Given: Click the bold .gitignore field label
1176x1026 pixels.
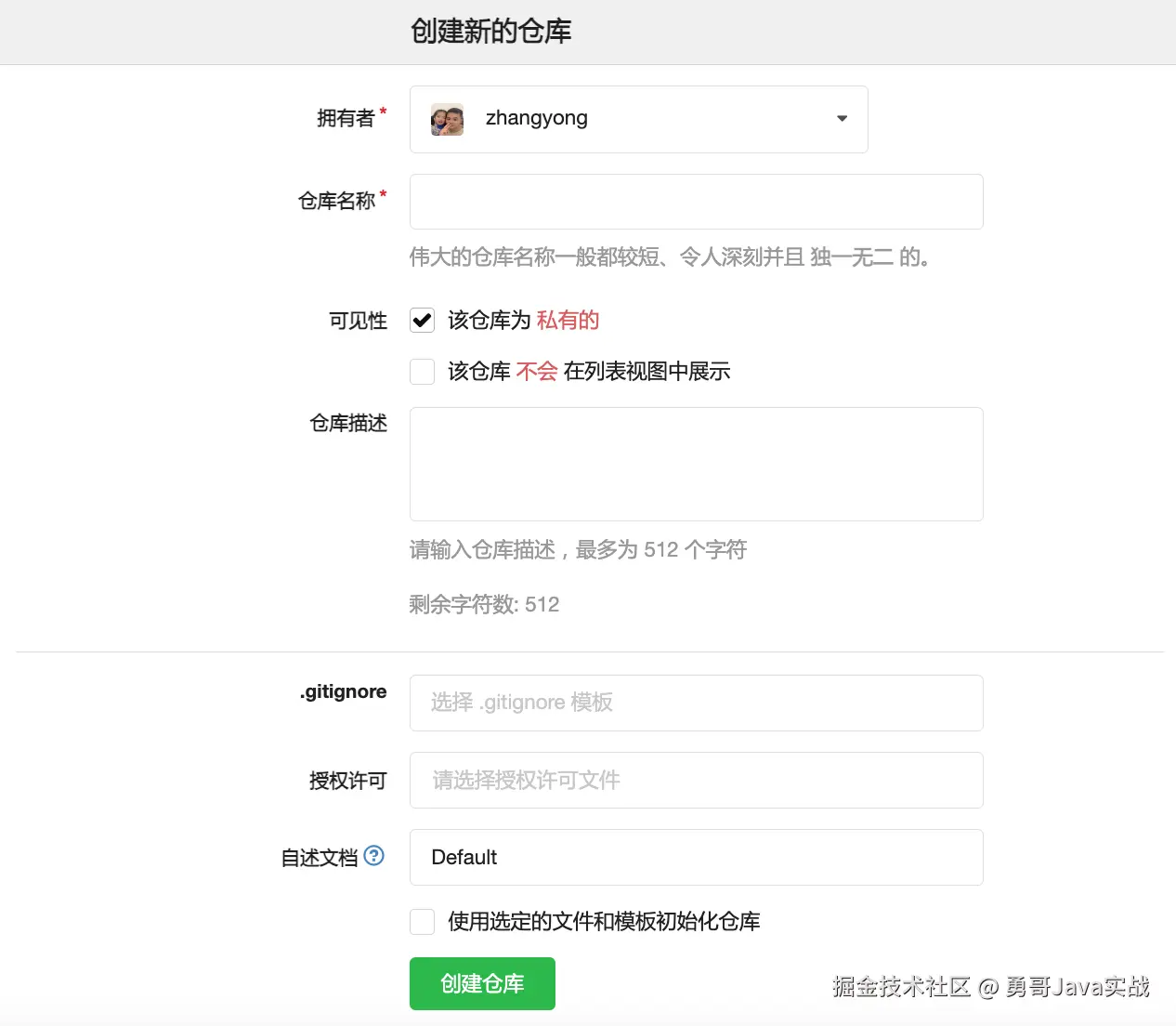Looking at the screenshot, I should point(343,691).
